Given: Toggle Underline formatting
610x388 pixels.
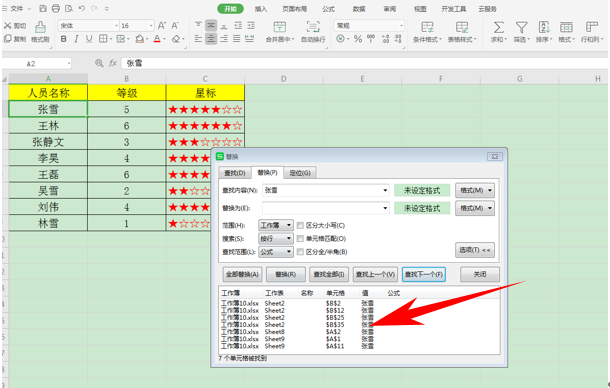Looking at the screenshot, I should pos(89,39).
